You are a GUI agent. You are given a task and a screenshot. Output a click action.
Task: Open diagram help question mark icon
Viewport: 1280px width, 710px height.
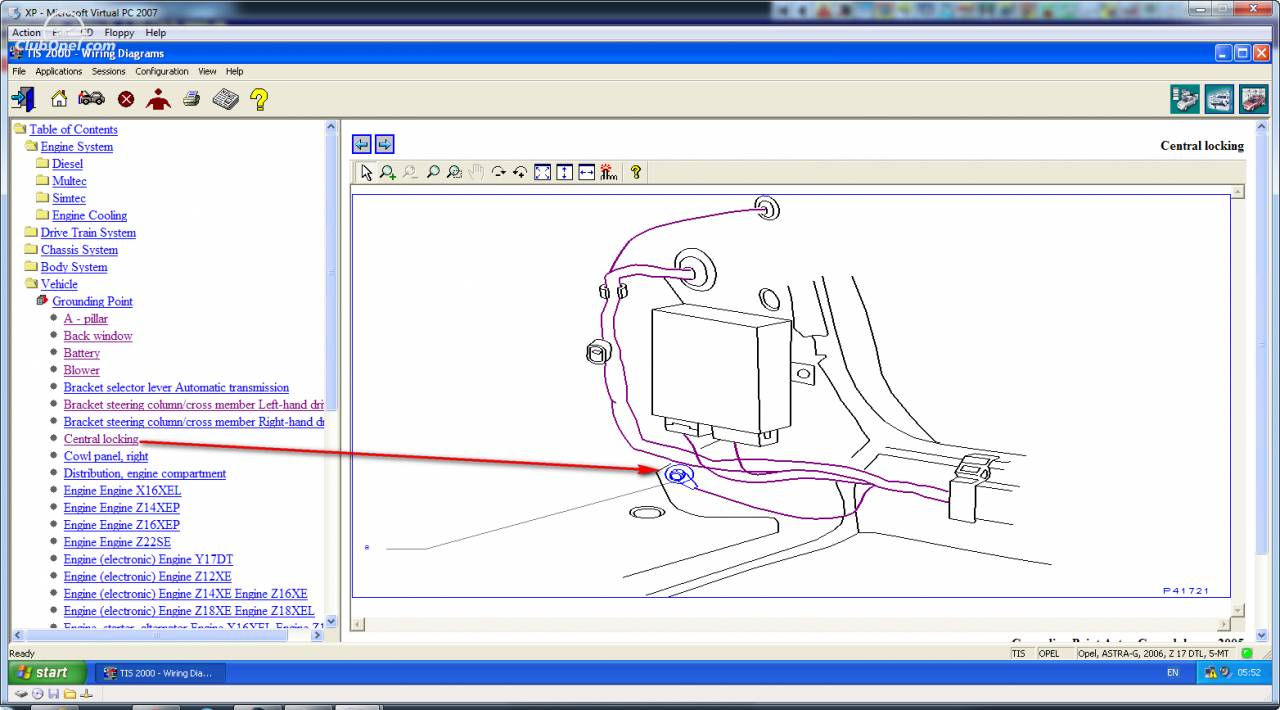pyautogui.click(x=635, y=172)
